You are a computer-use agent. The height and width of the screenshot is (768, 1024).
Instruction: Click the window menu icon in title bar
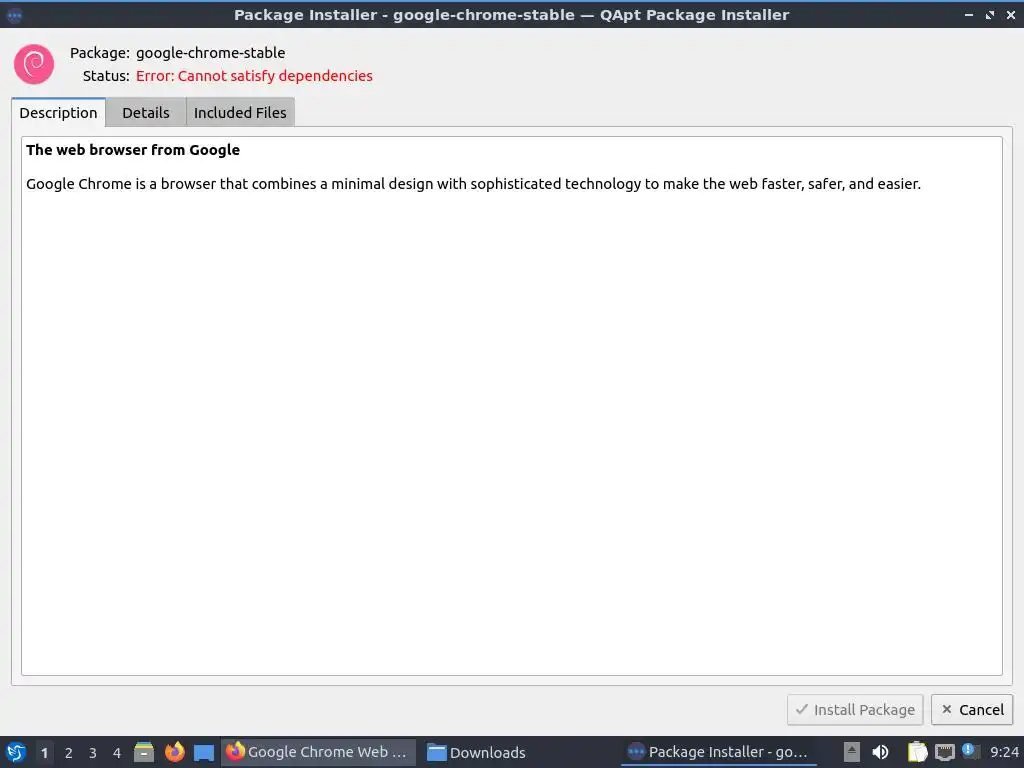14,14
